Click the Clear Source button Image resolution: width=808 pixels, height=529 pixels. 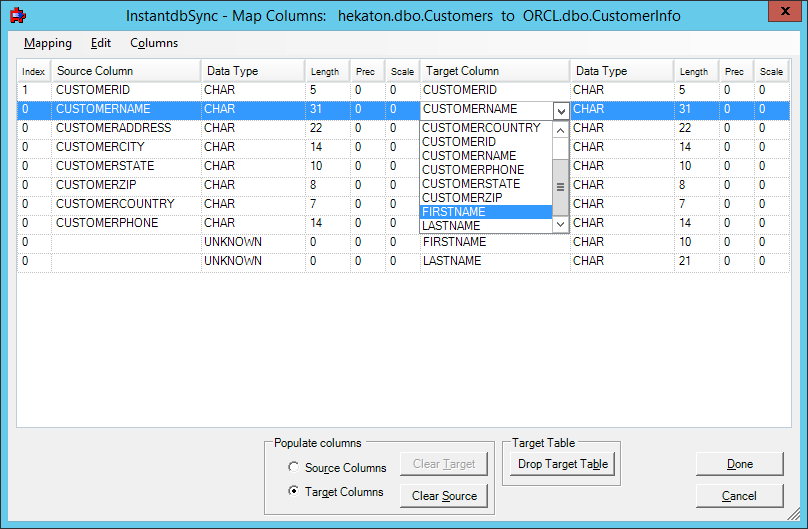[444, 496]
